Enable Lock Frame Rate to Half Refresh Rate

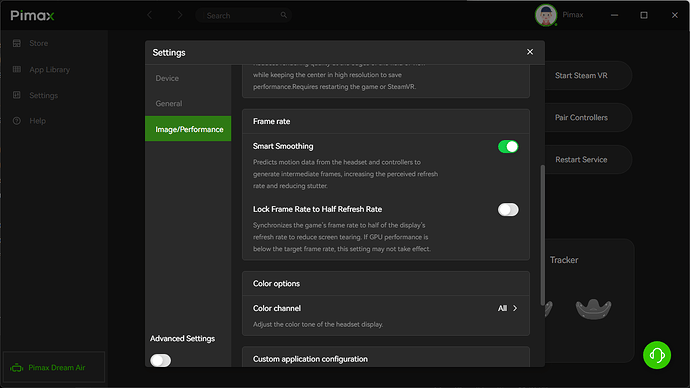[x=508, y=209]
